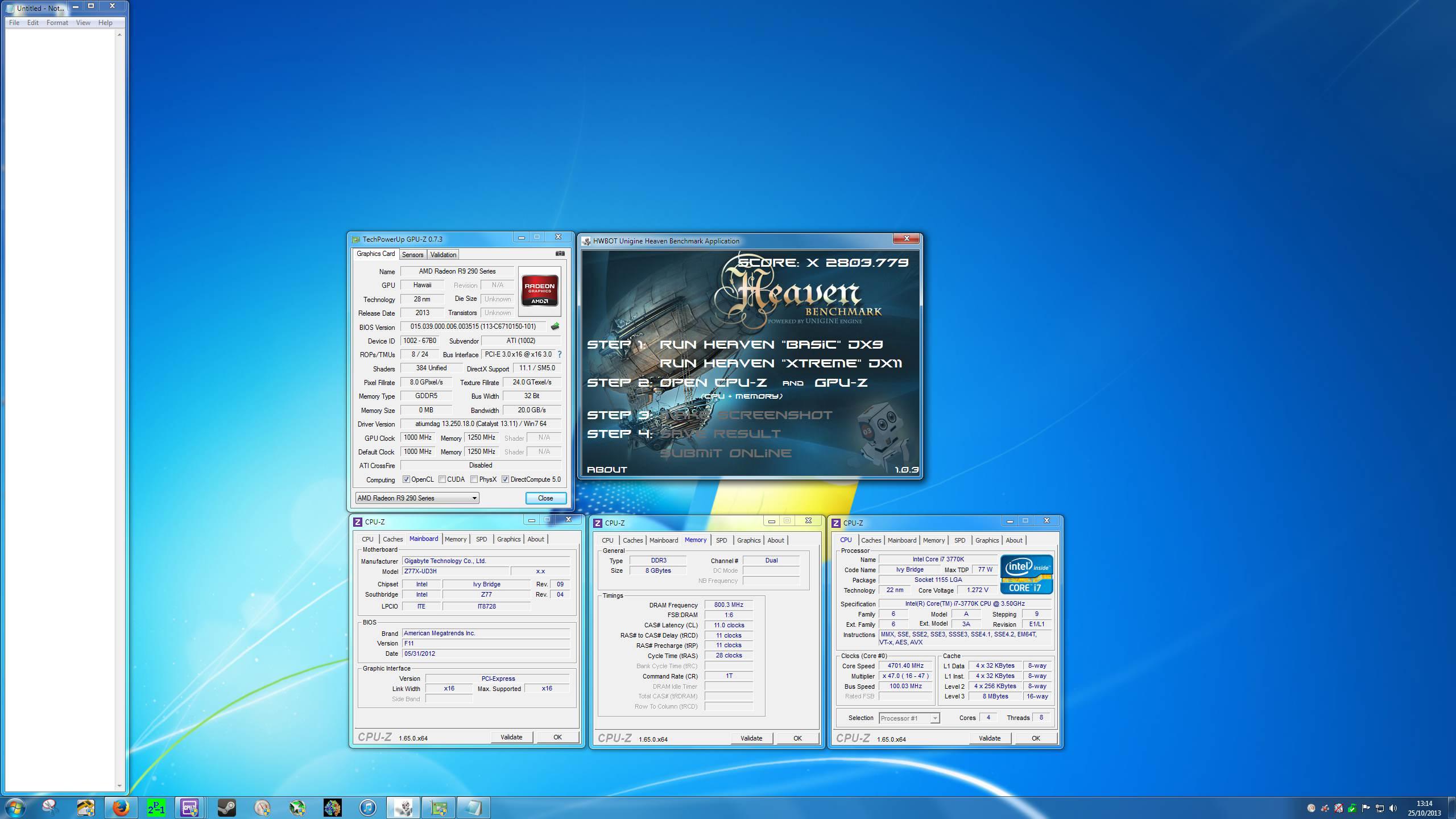Click inside the Notepad text area
Screen dimensions: 1456x819
[x=60, y=409]
